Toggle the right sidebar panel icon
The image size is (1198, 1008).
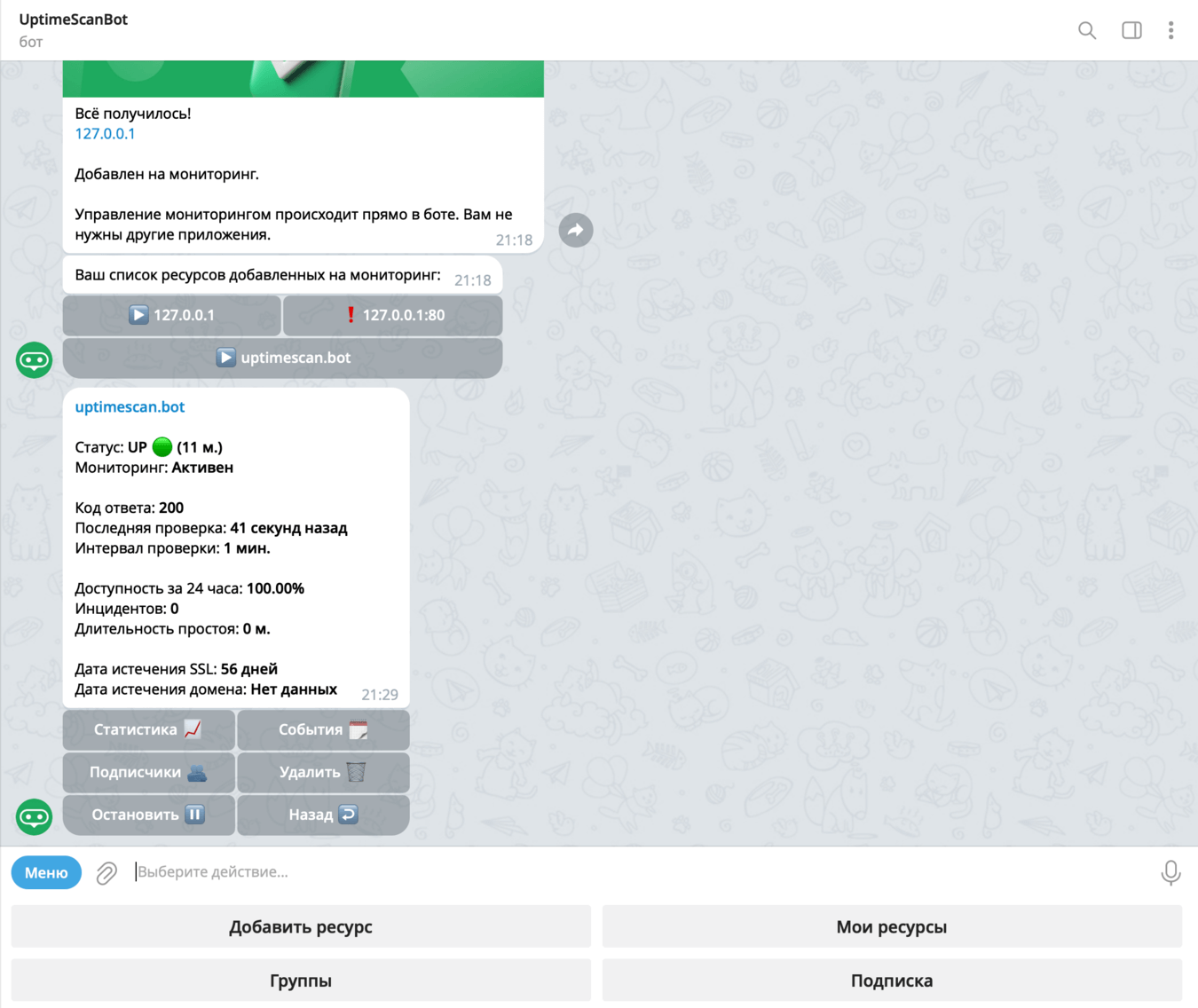click(x=1131, y=30)
